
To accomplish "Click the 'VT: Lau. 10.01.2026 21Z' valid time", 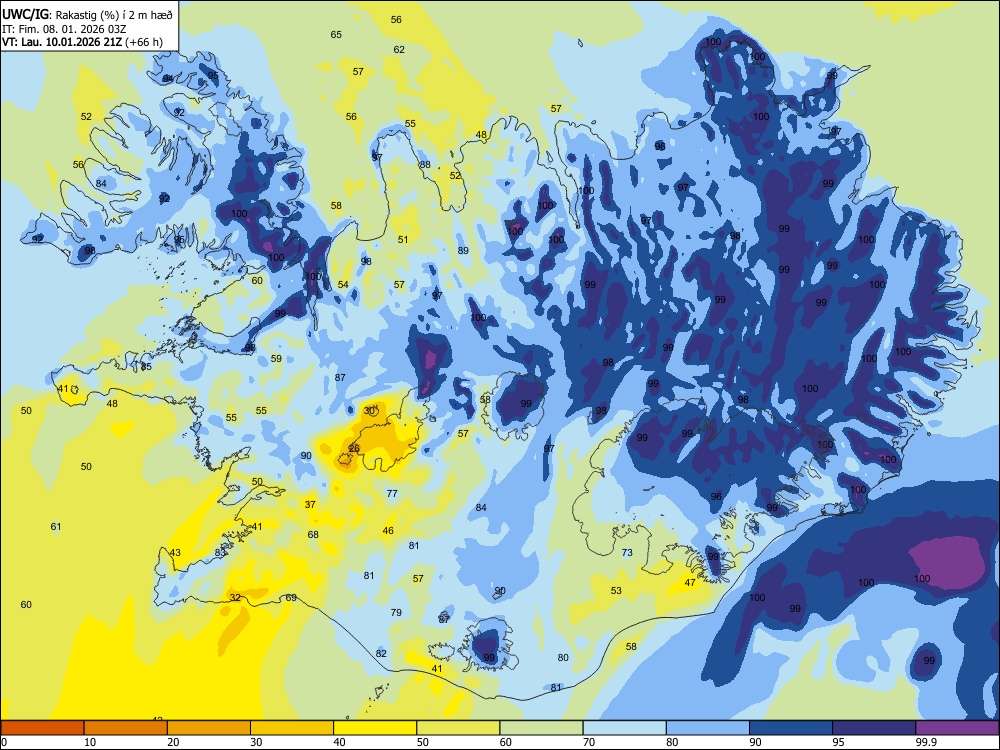I will tap(62, 42).
